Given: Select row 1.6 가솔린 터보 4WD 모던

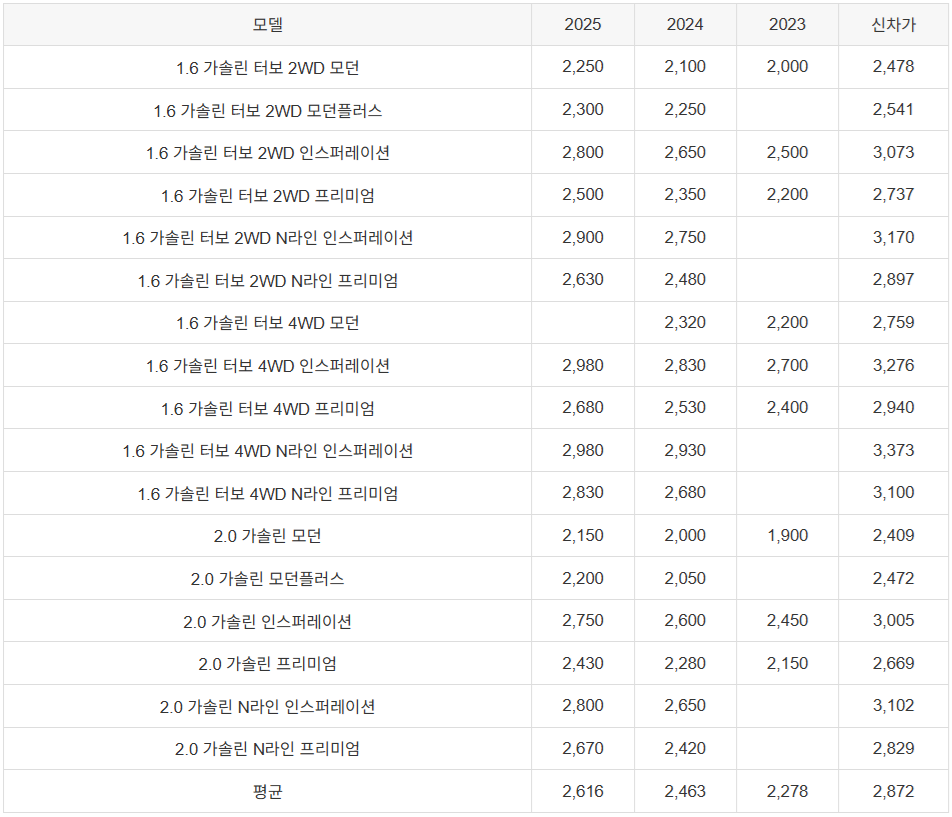Looking at the screenshot, I should (476, 322).
